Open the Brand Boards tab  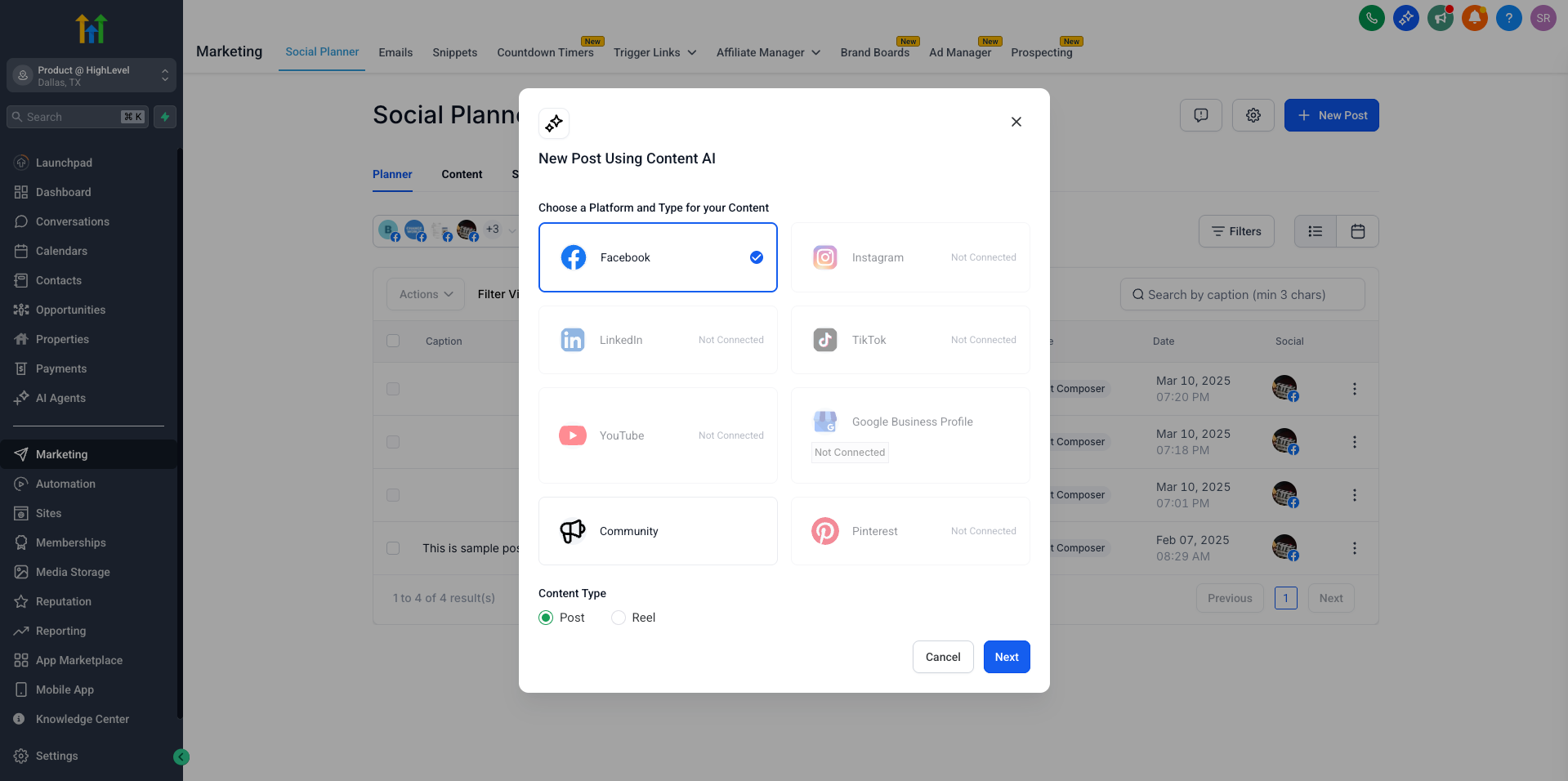[875, 52]
